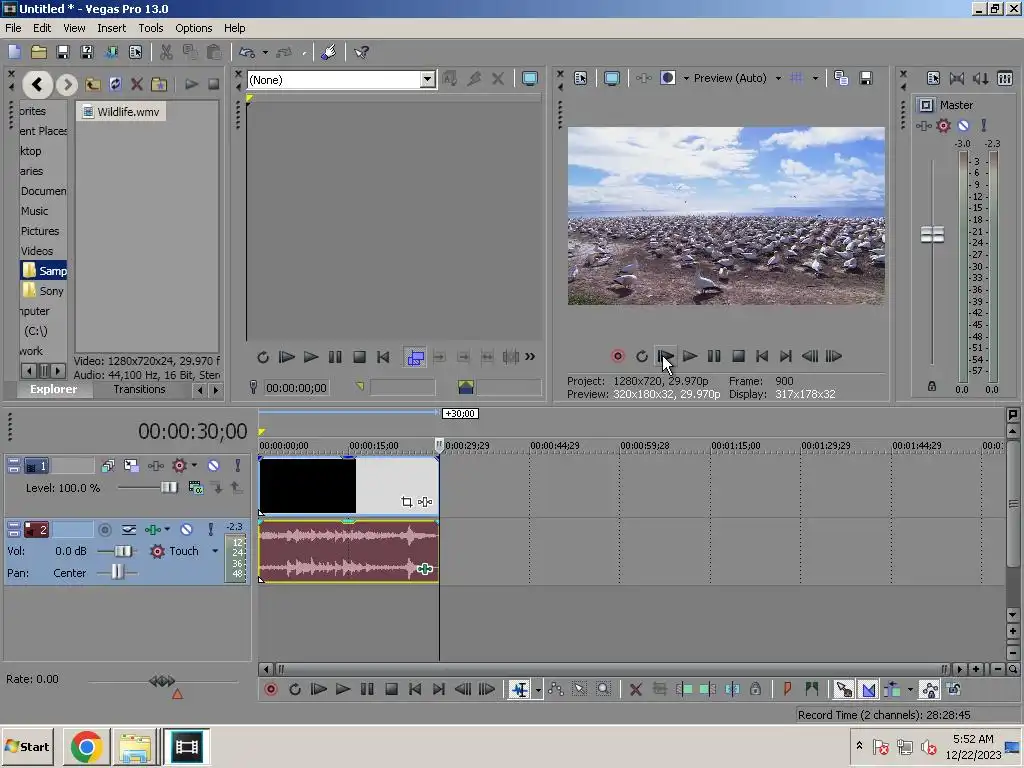Open a project with folder icon
This screenshot has width=1024, height=768.
tap(39, 52)
